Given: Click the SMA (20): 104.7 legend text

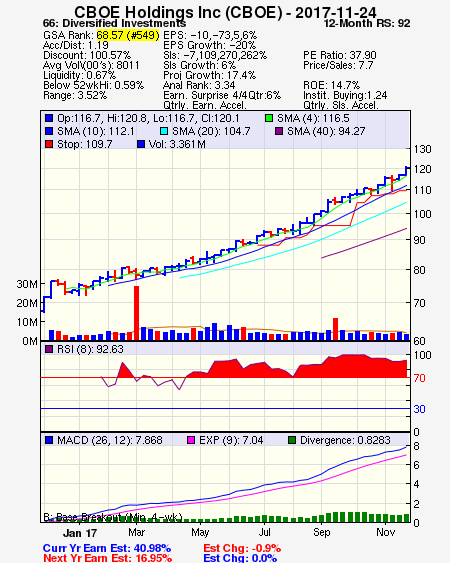Looking at the screenshot, I should point(211,131).
